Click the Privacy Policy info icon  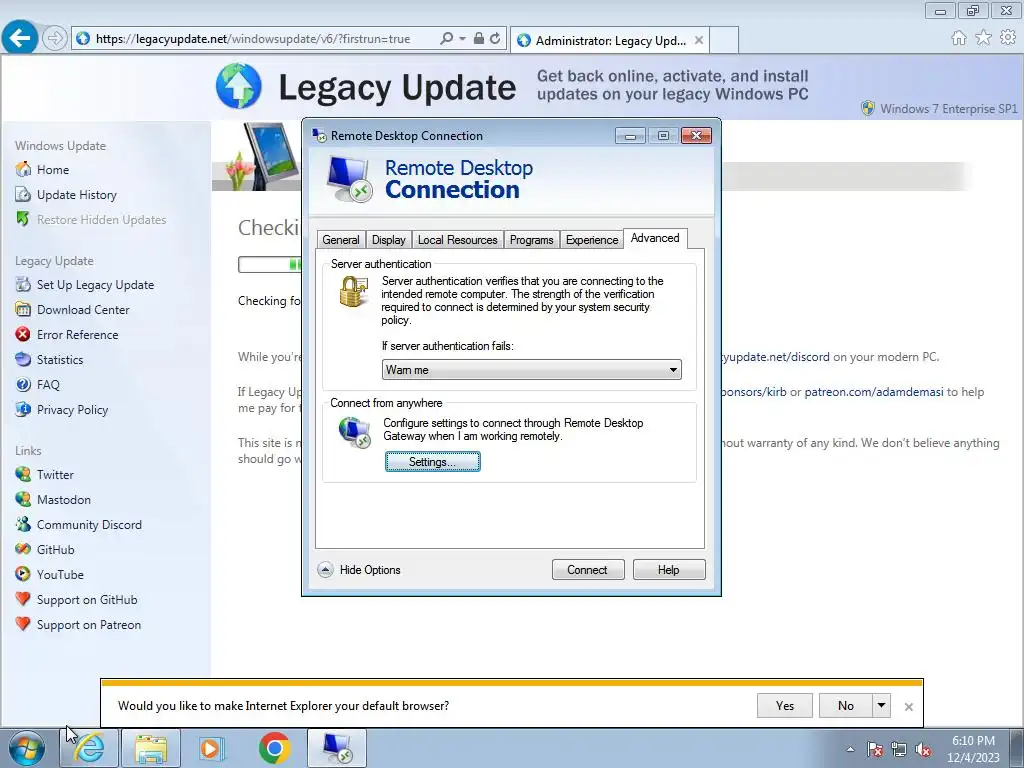point(23,409)
